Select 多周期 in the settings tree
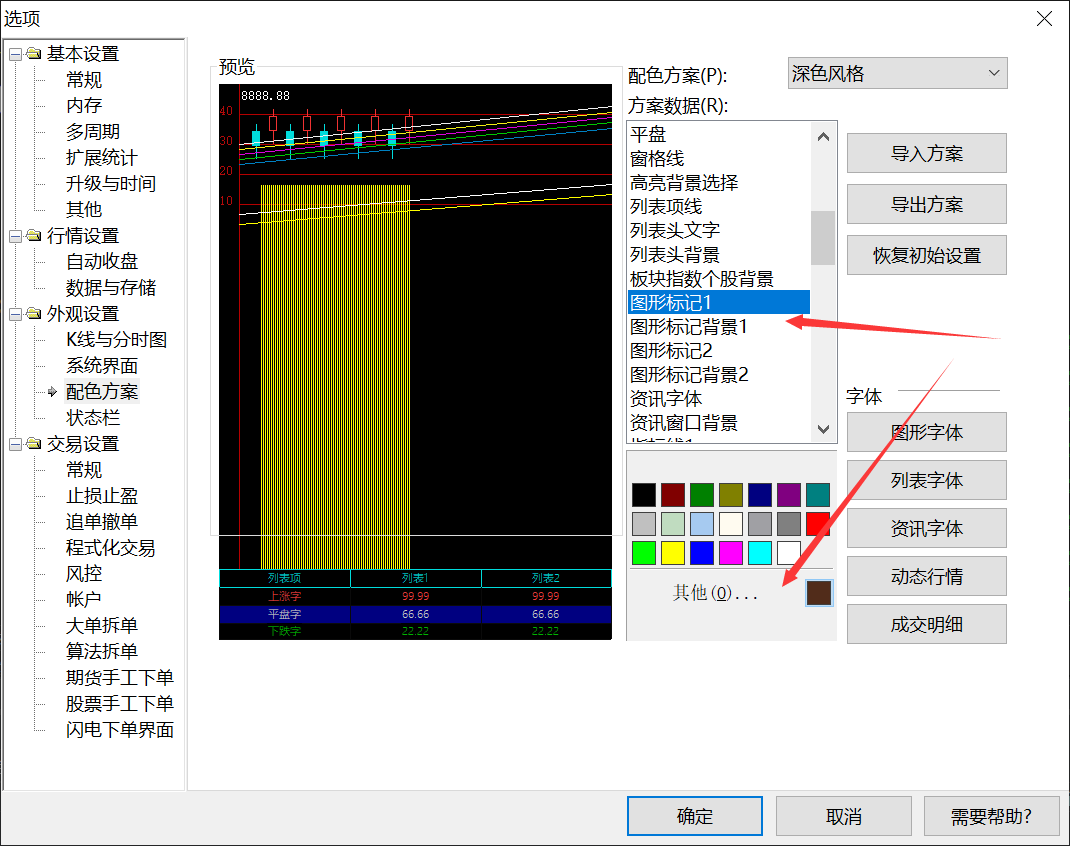The height and width of the screenshot is (846, 1070). [x=93, y=132]
